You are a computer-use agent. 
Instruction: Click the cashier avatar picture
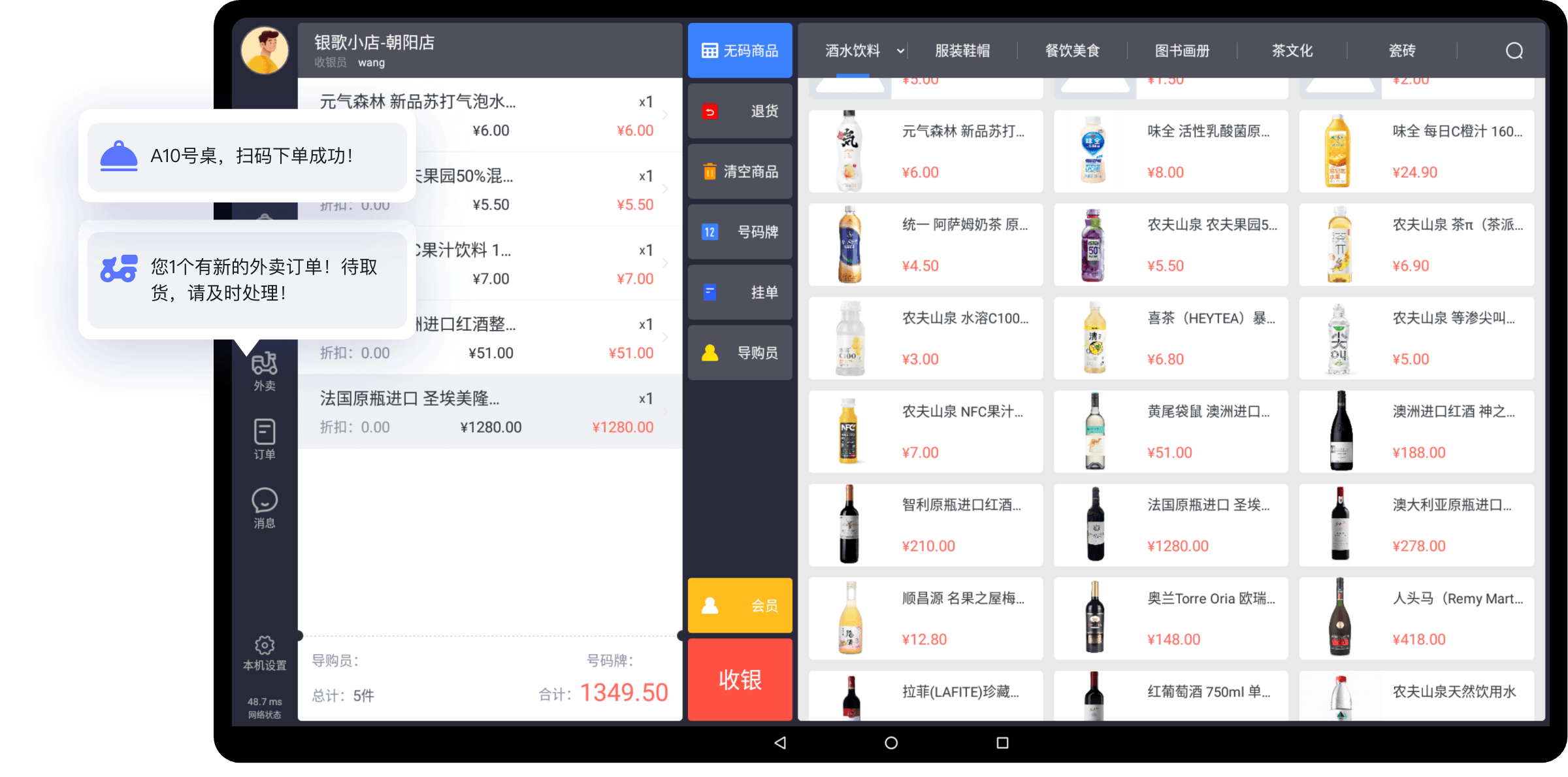click(265, 50)
